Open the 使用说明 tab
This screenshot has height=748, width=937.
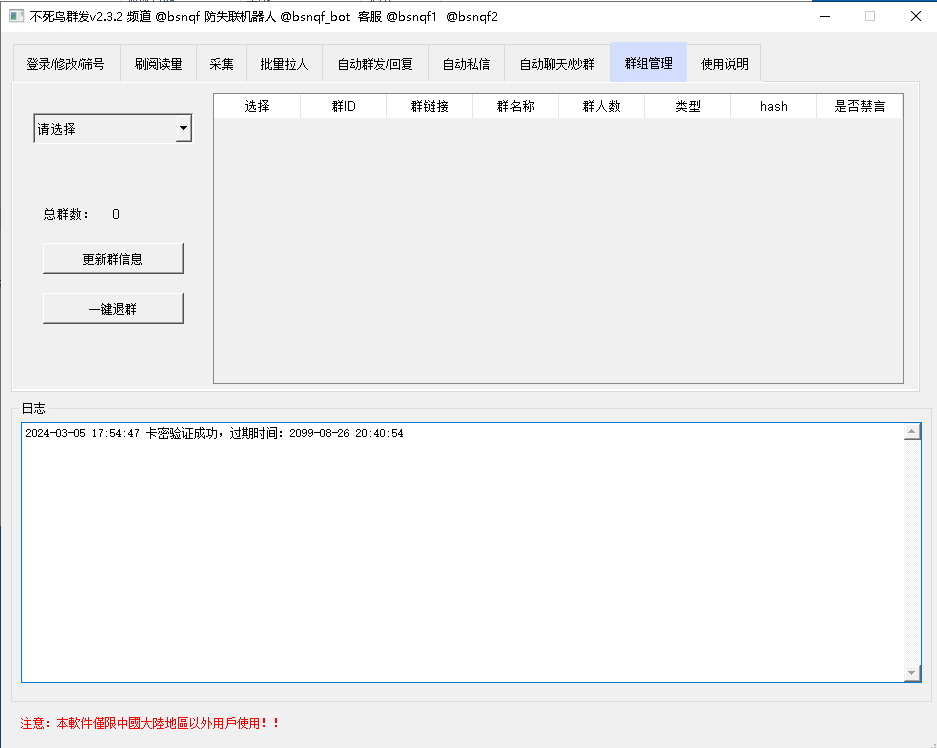[x=724, y=64]
